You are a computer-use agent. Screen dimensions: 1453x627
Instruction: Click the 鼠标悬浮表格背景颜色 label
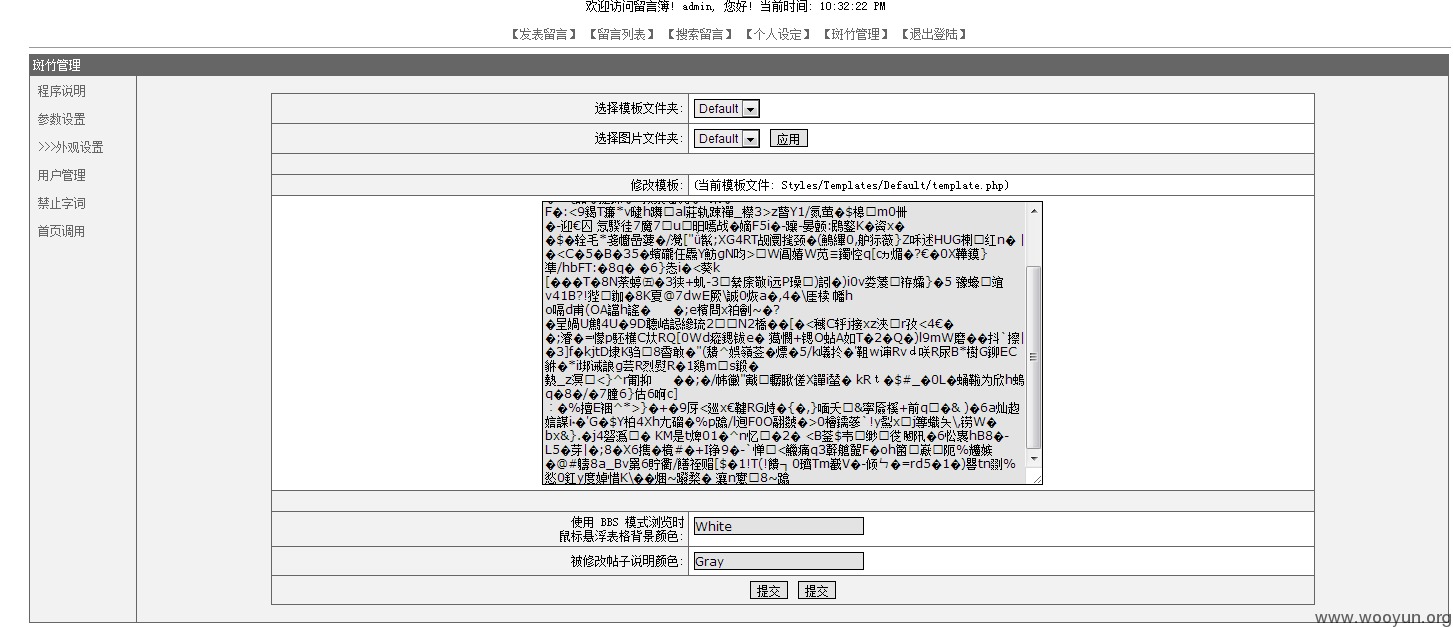pos(621,536)
